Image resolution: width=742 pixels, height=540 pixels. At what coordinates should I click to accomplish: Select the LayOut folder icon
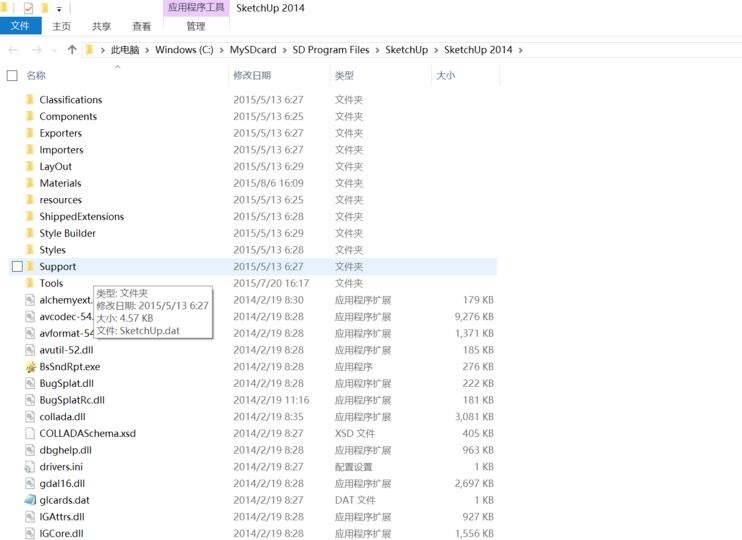click(30, 166)
